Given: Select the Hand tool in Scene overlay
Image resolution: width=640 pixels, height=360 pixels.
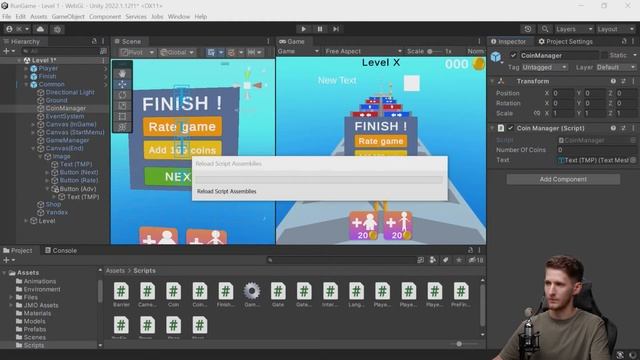Looking at the screenshot, I should point(122,73).
